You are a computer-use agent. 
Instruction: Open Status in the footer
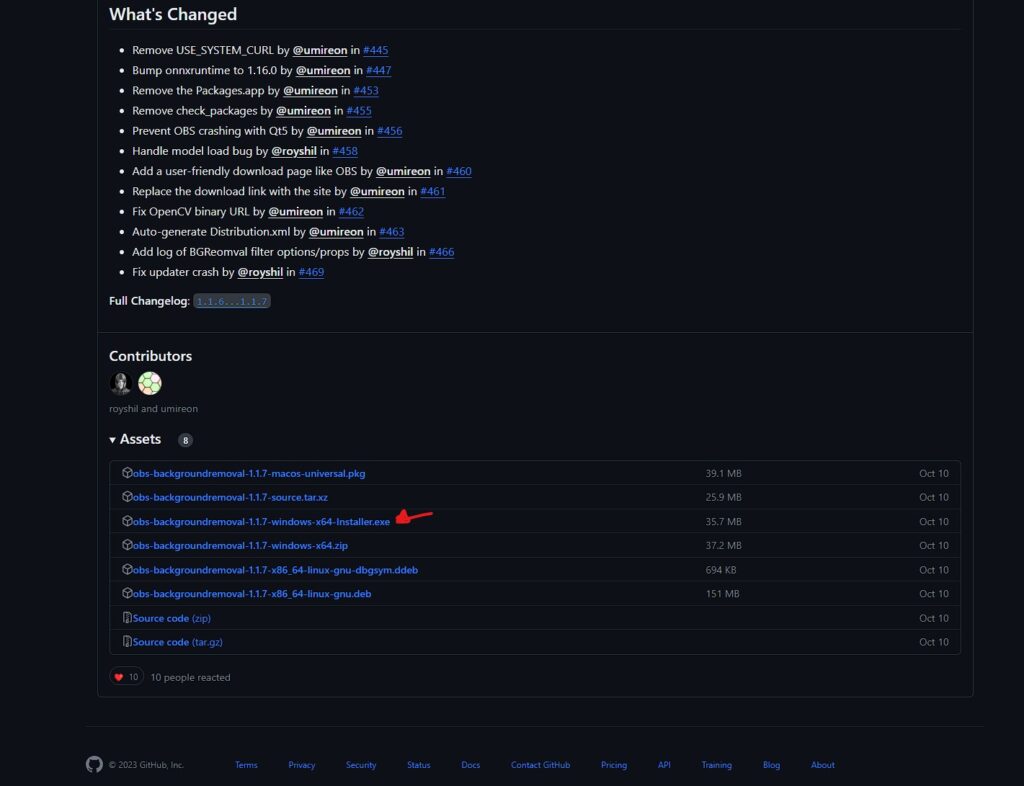419,765
